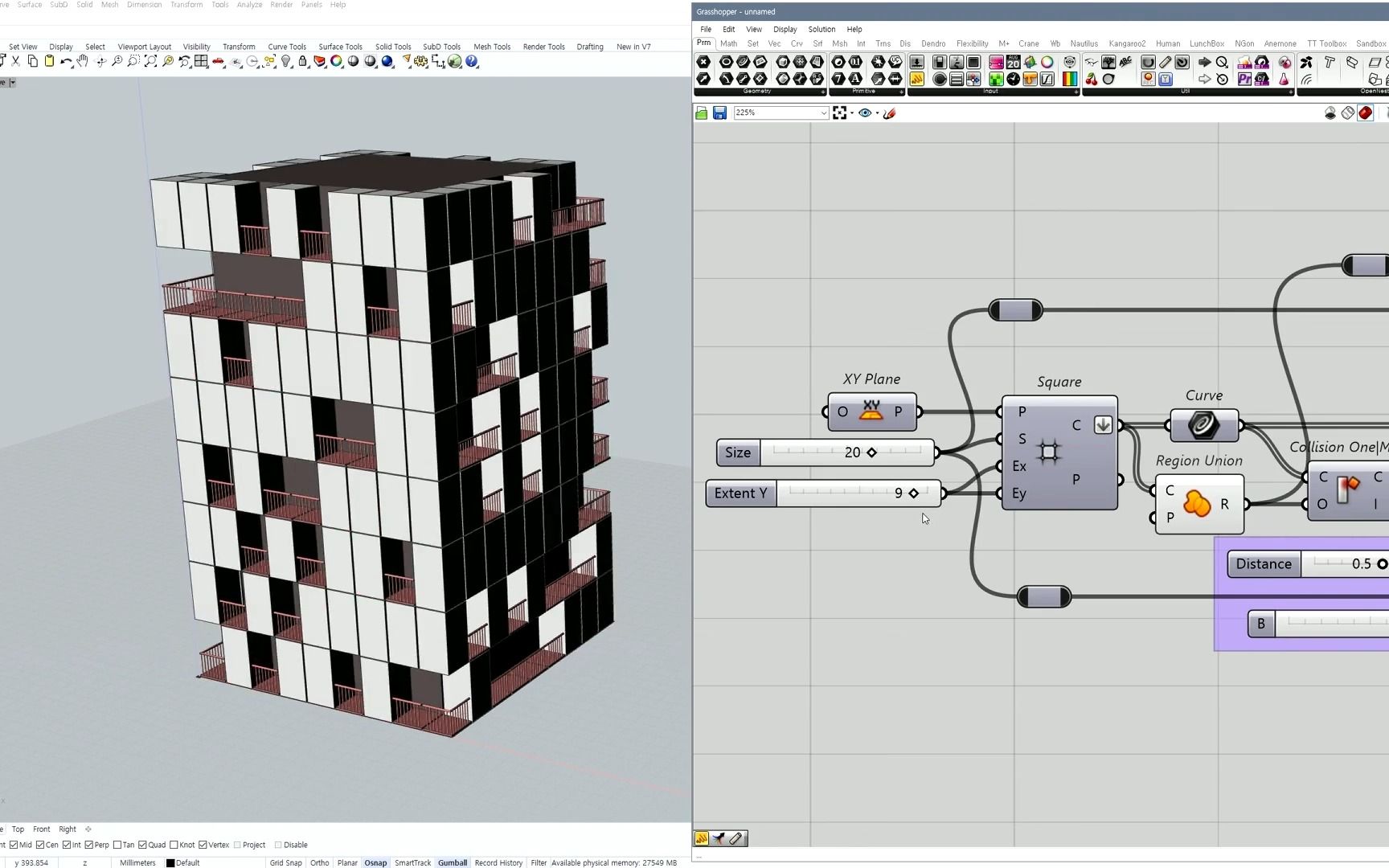The height and width of the screenshot is (868, 1389).
Task: Expand the Geometry panel in Params ribbon
Action: point(822,92)
